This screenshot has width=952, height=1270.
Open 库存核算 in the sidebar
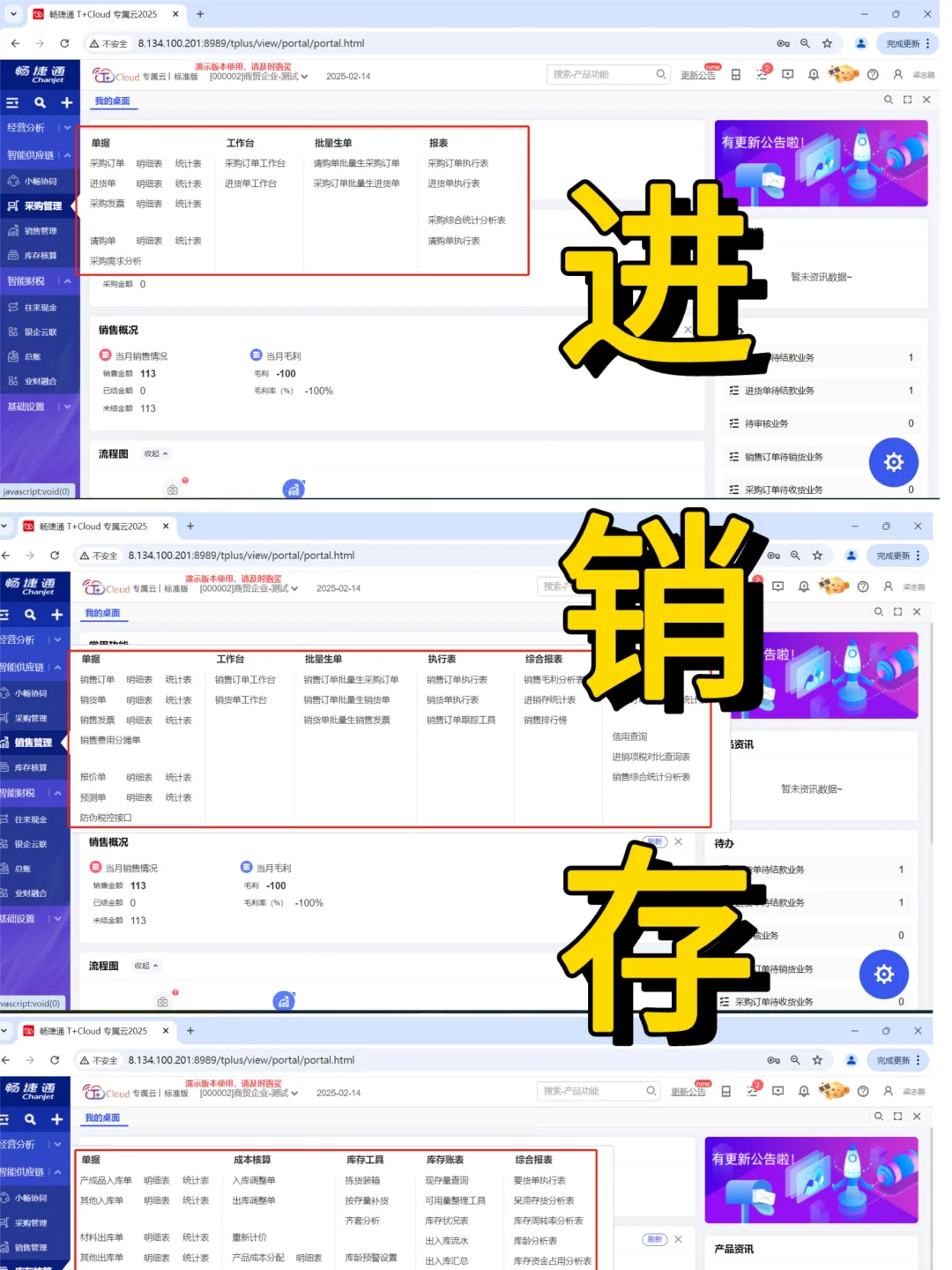pyautogui.click(x=40, y=255)
